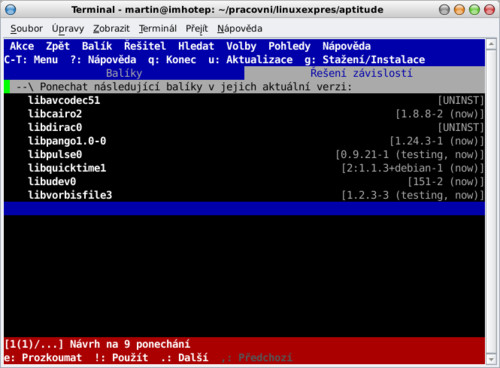Click the [UNINST] status of libavcodec51
500x368 pixels.
coord(460,100)
